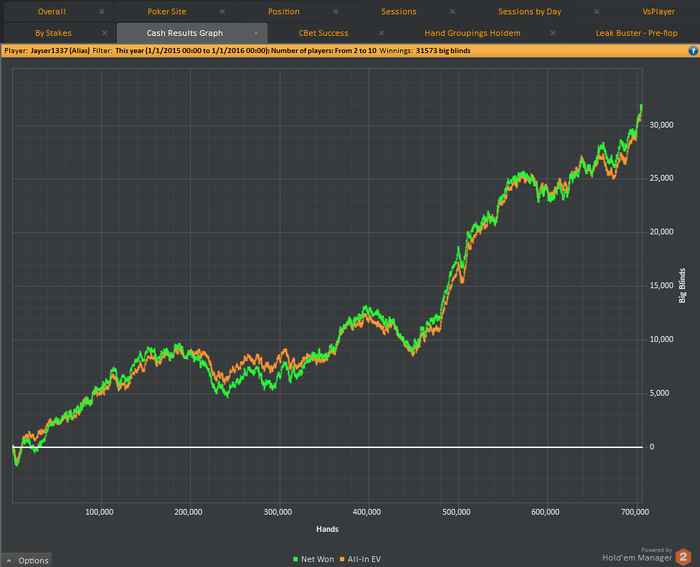This screenshot has width=700, height=567.
Task: Click the 500,000 hands axis label
Action: click(456, 512)
